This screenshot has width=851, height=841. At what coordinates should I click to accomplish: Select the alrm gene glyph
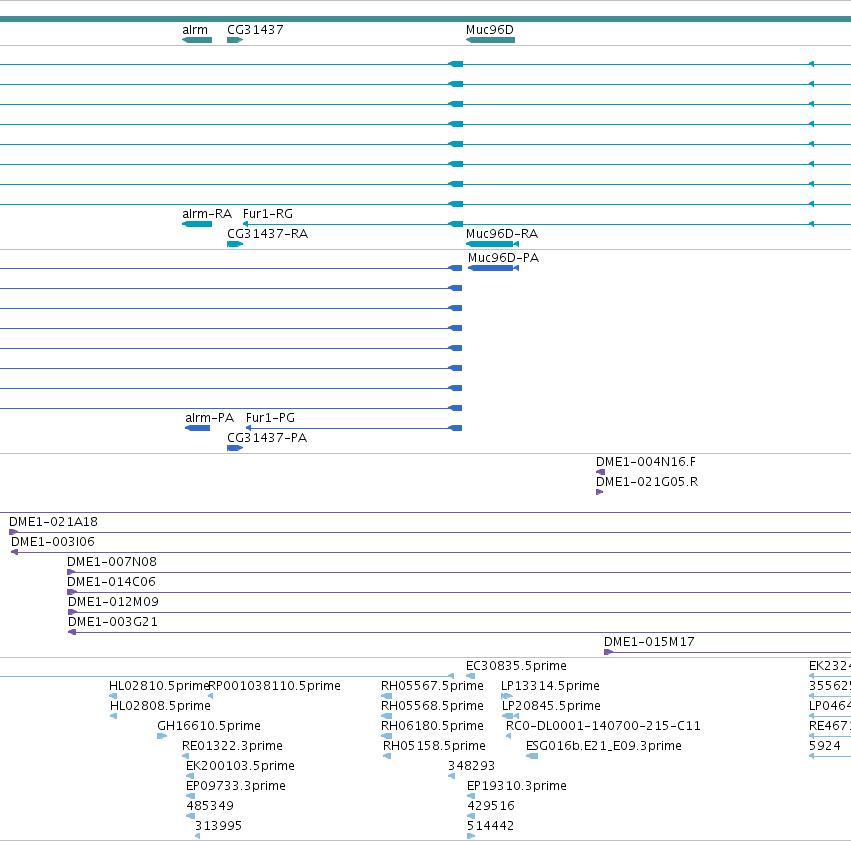tap(197, 40)
